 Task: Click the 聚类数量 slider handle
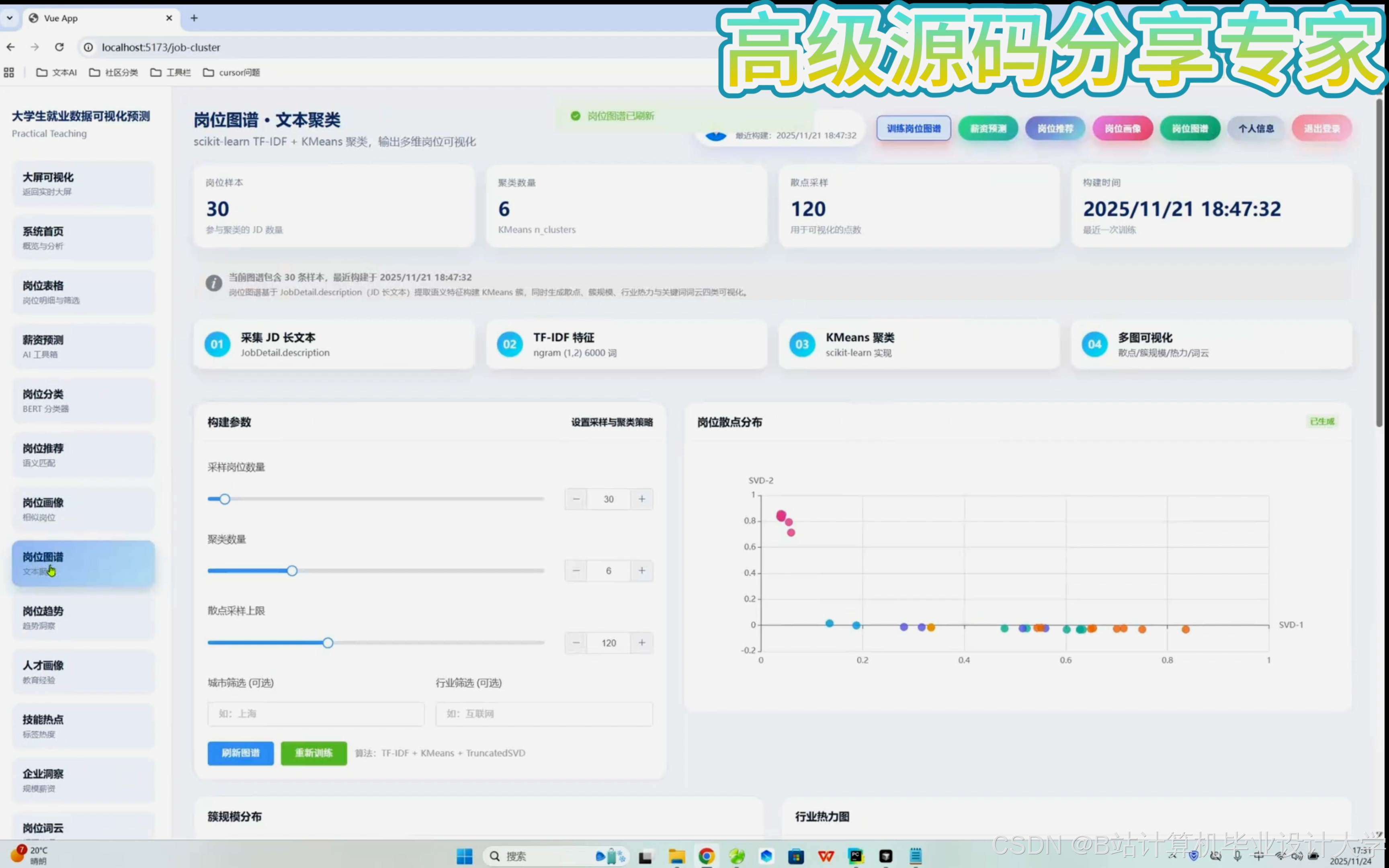click(x=292, y=571)
